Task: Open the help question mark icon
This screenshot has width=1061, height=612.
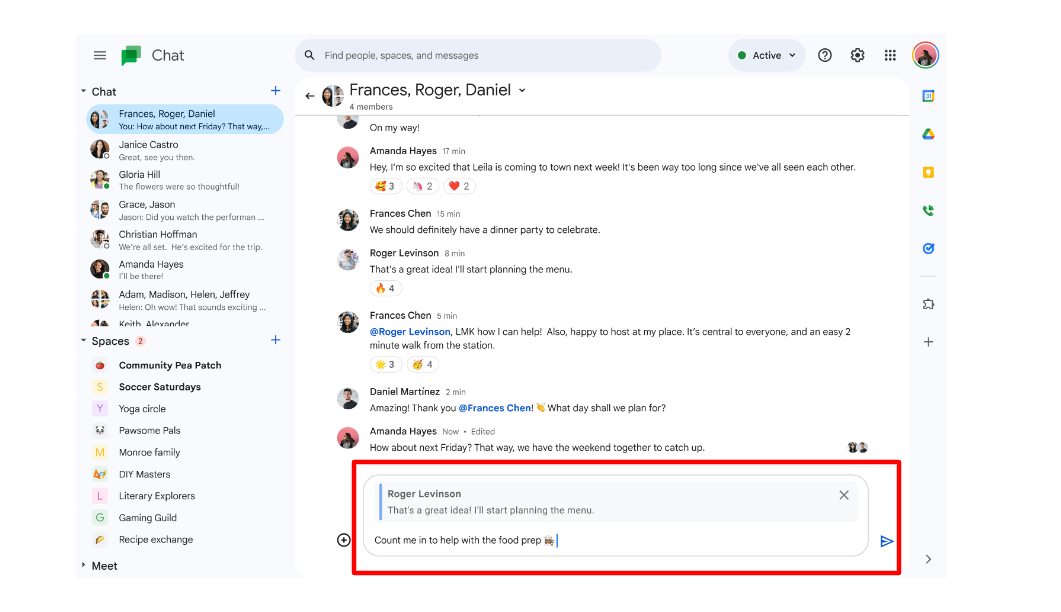Action: [x=825, y=56]
